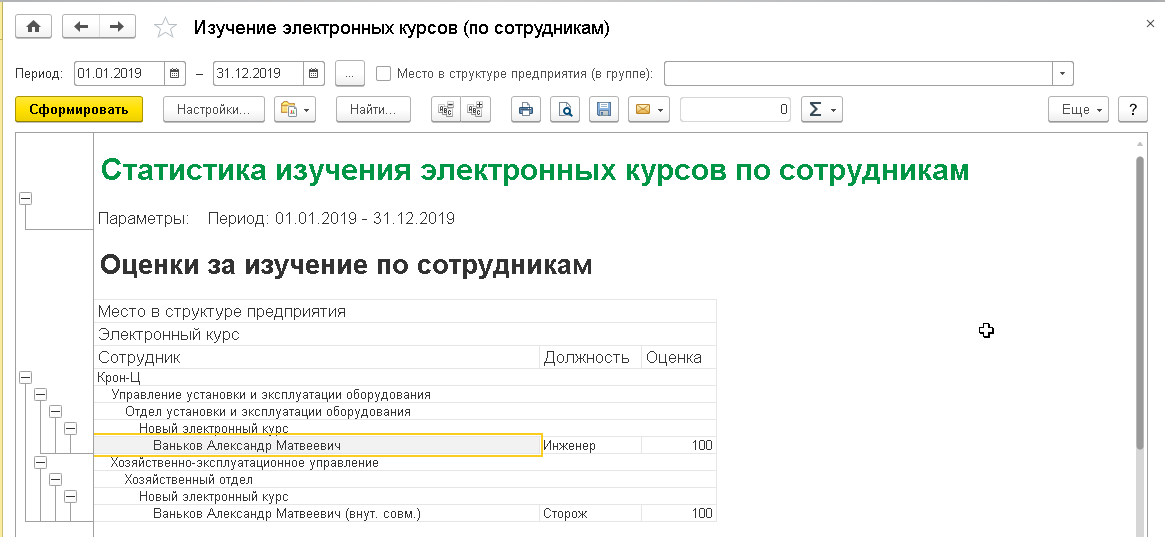The height and width of the screenshot is (537, 1165).
Task: Add this report to favorites star
Action: [x=165, y=28]
